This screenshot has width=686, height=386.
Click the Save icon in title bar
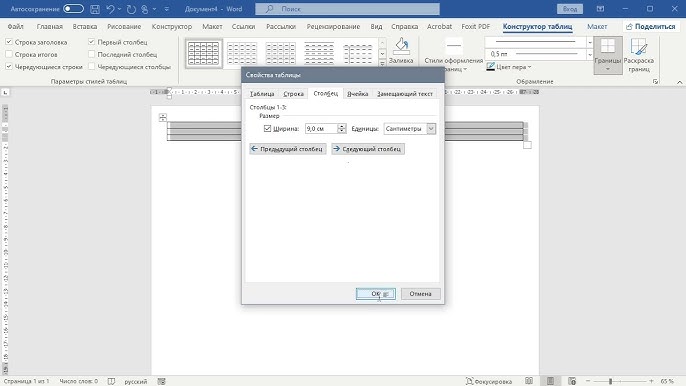pyautogui.click(x=95, y=9)
